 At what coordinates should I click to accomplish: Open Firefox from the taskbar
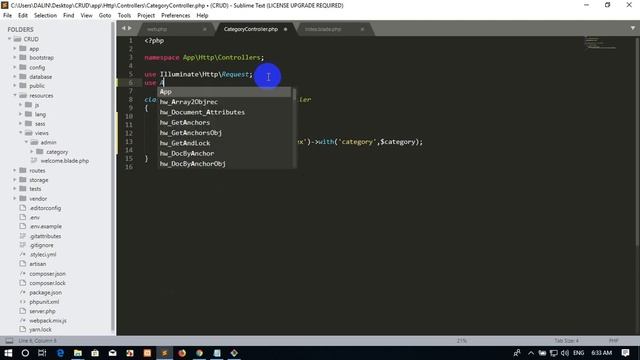click(182, 353)
